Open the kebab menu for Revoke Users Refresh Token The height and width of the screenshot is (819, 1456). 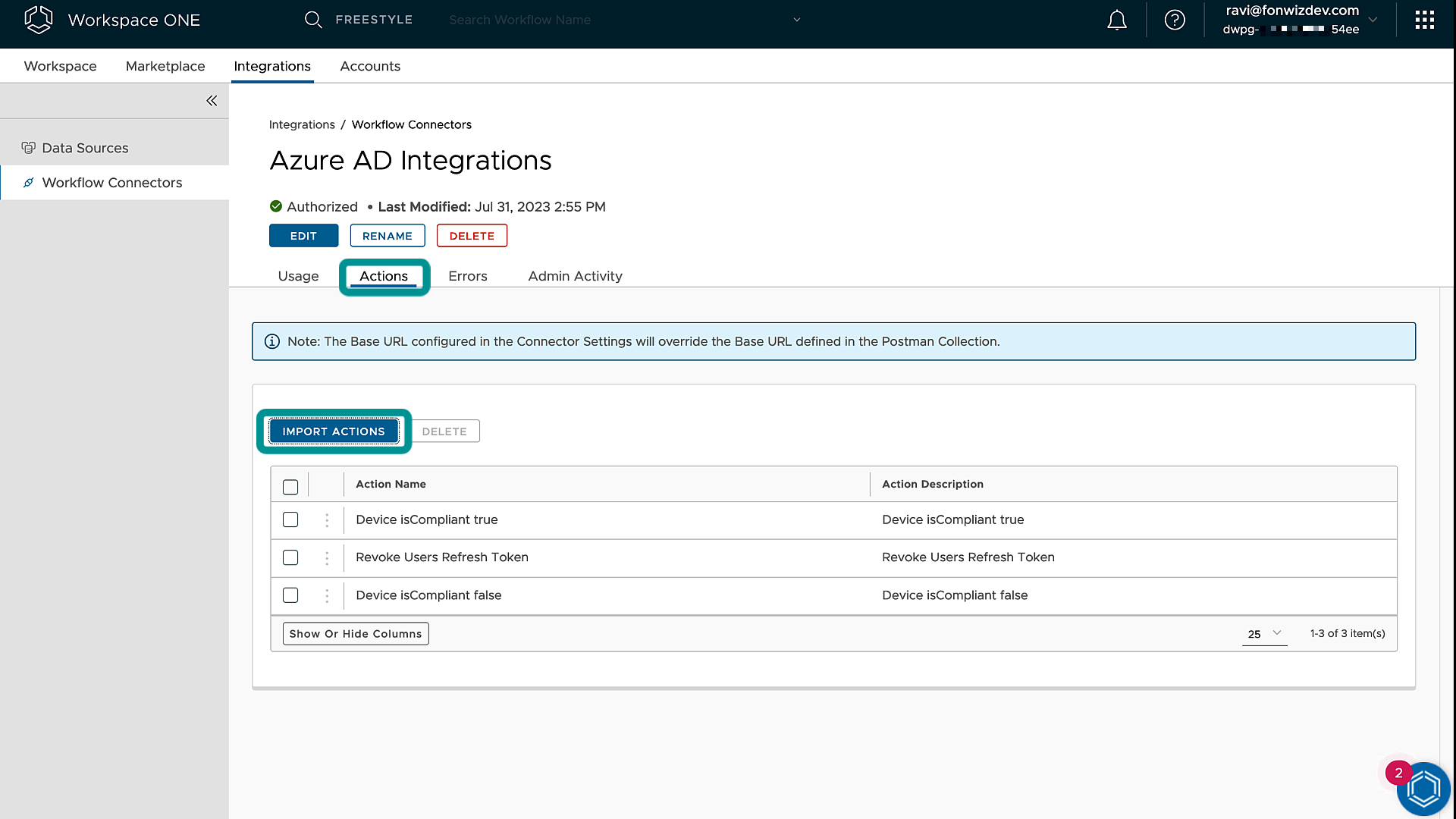click(x=327, y=558)
